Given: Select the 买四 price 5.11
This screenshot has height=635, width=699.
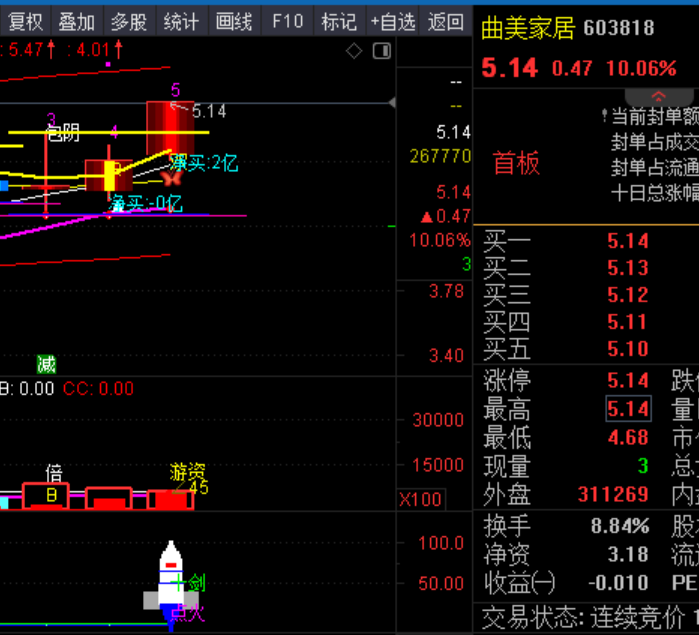Looking at the screenshot, I should click(628, 322).
